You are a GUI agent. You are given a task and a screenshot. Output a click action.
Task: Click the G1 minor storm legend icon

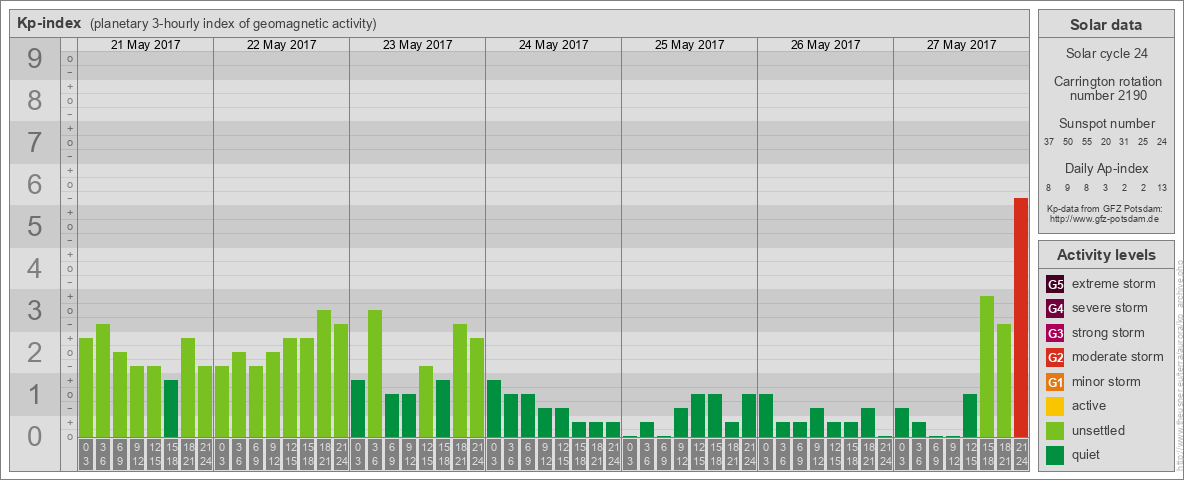[x=1055, y=382]
